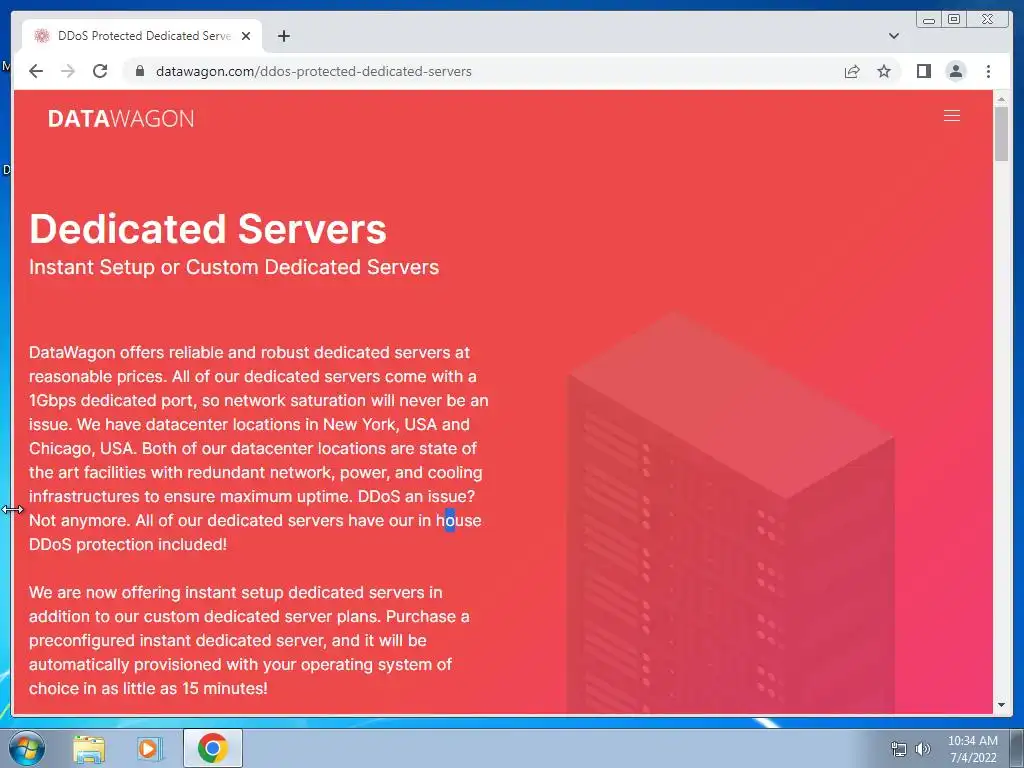Open a new browser tab
This screenshot has height=768, width=1024.
click(x=283, y=36)
